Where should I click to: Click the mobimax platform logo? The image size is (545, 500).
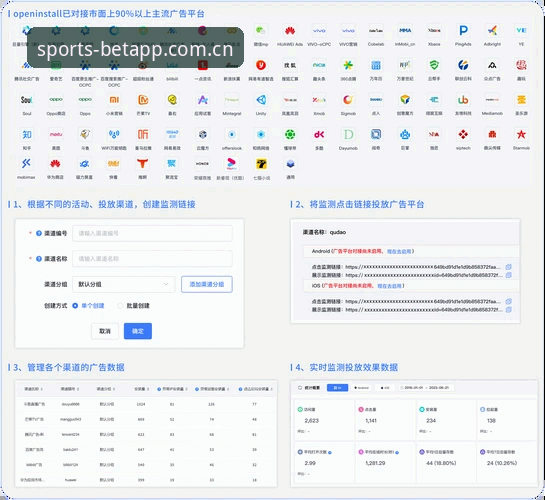pyautogui.click(x=26, y=163)
